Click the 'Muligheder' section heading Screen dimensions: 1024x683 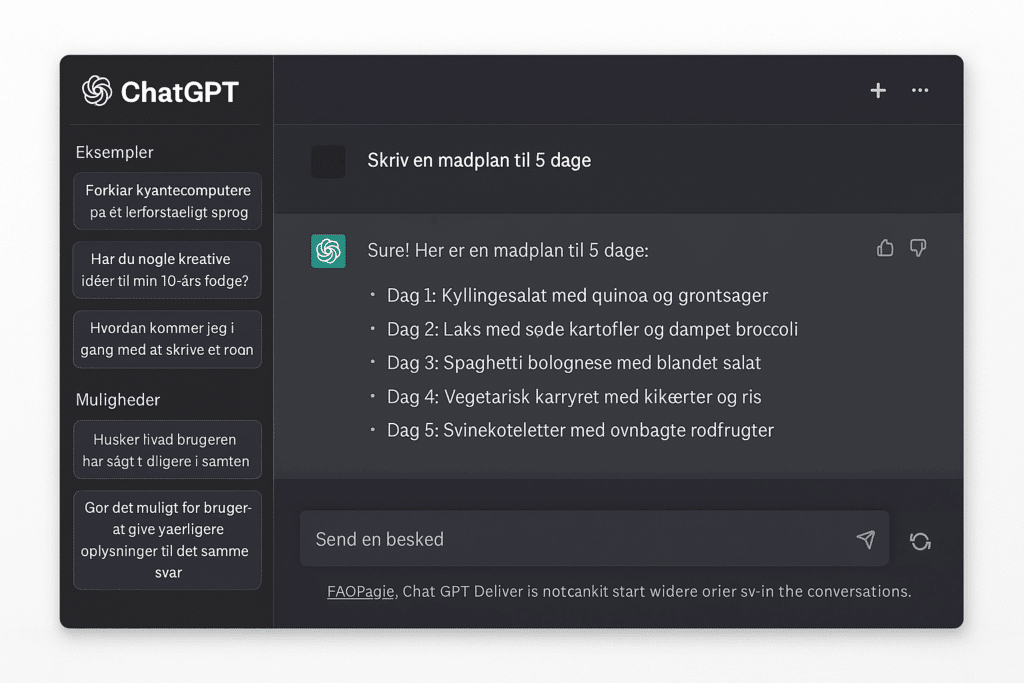pos(118,399)
